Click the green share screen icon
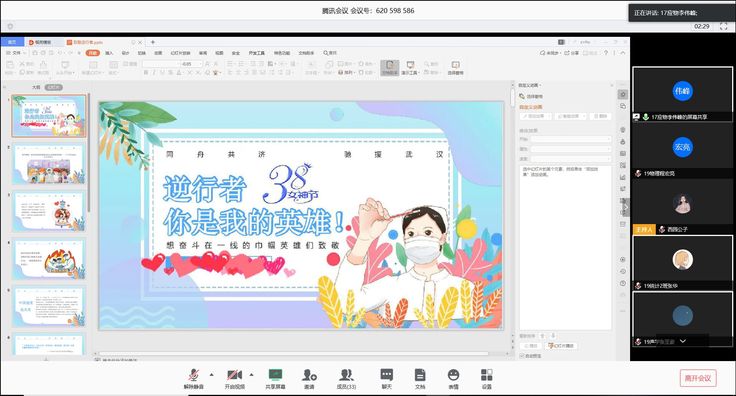The image size is (736, 396). pyautogui.click(x=276, y=378)
